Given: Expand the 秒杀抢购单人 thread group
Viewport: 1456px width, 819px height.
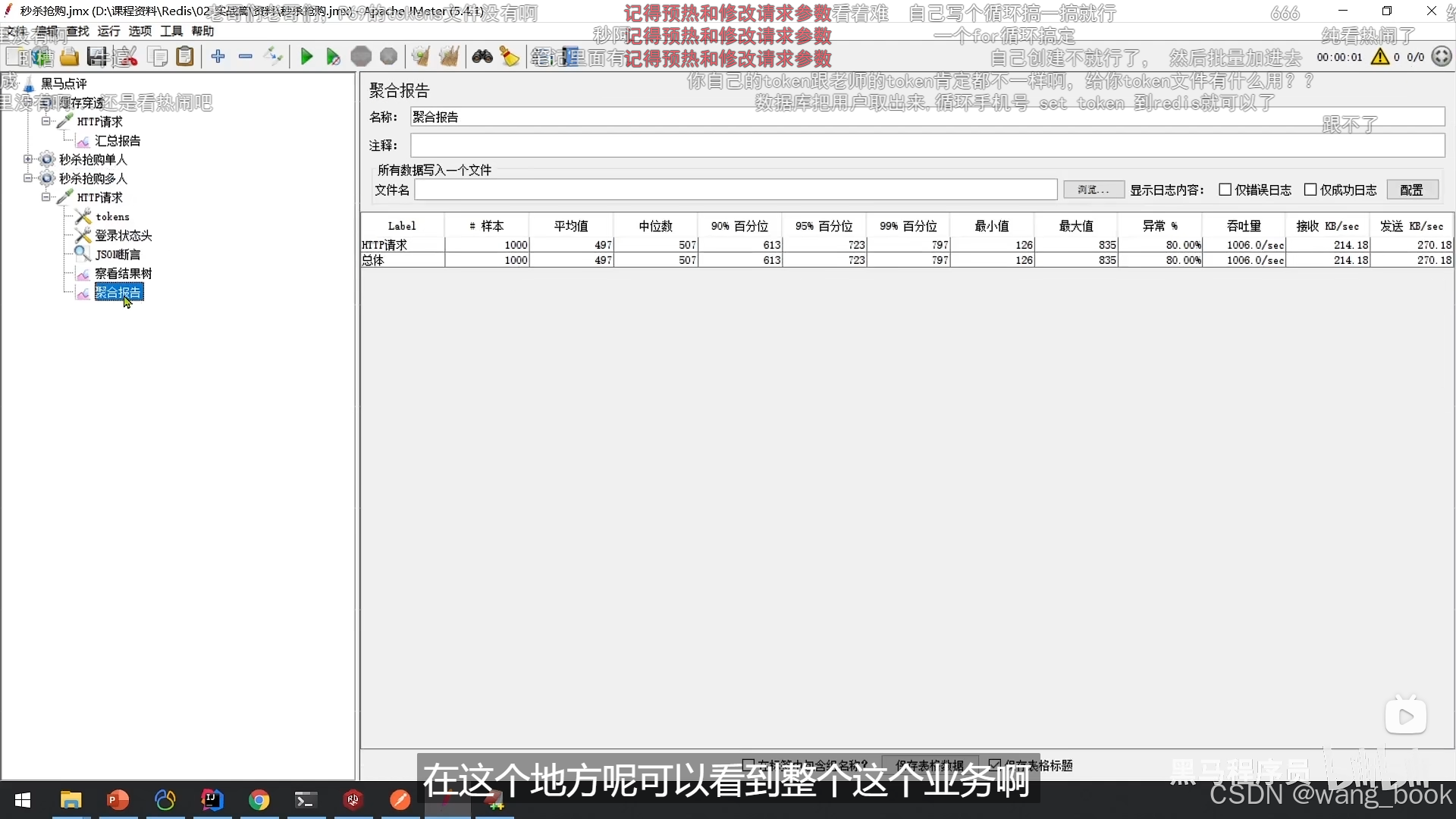Looking at the screenshot, I should pyautogui.click(x=28, y=159).
